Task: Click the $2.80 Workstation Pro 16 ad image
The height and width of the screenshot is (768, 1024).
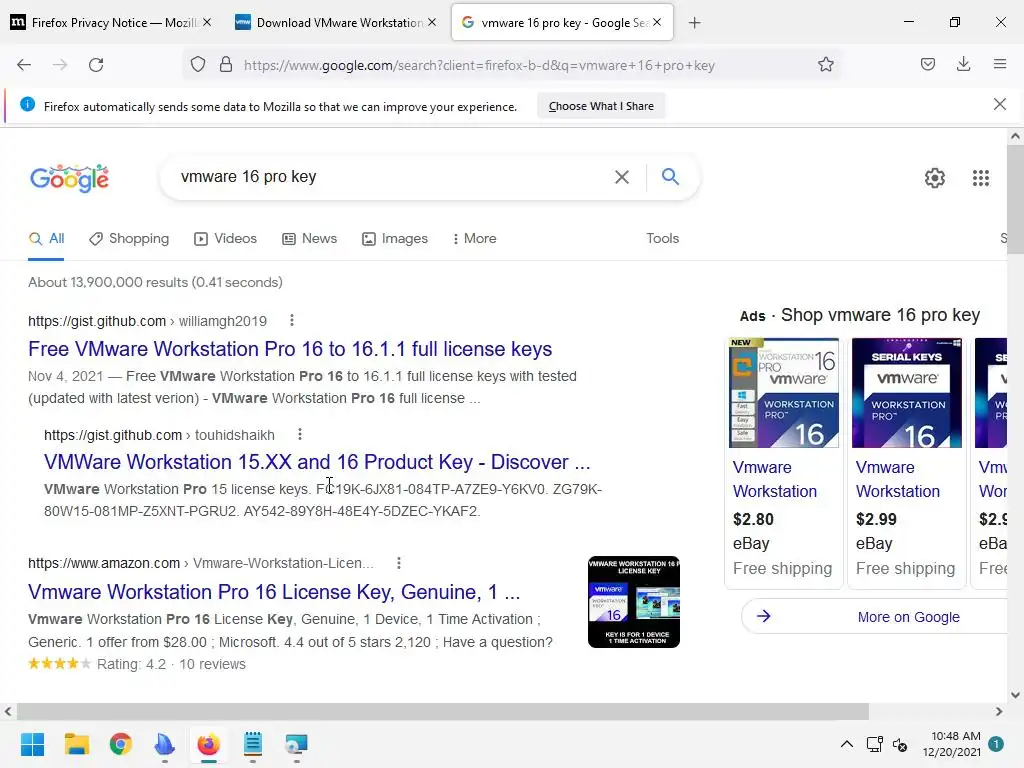Action: point(784,392)
